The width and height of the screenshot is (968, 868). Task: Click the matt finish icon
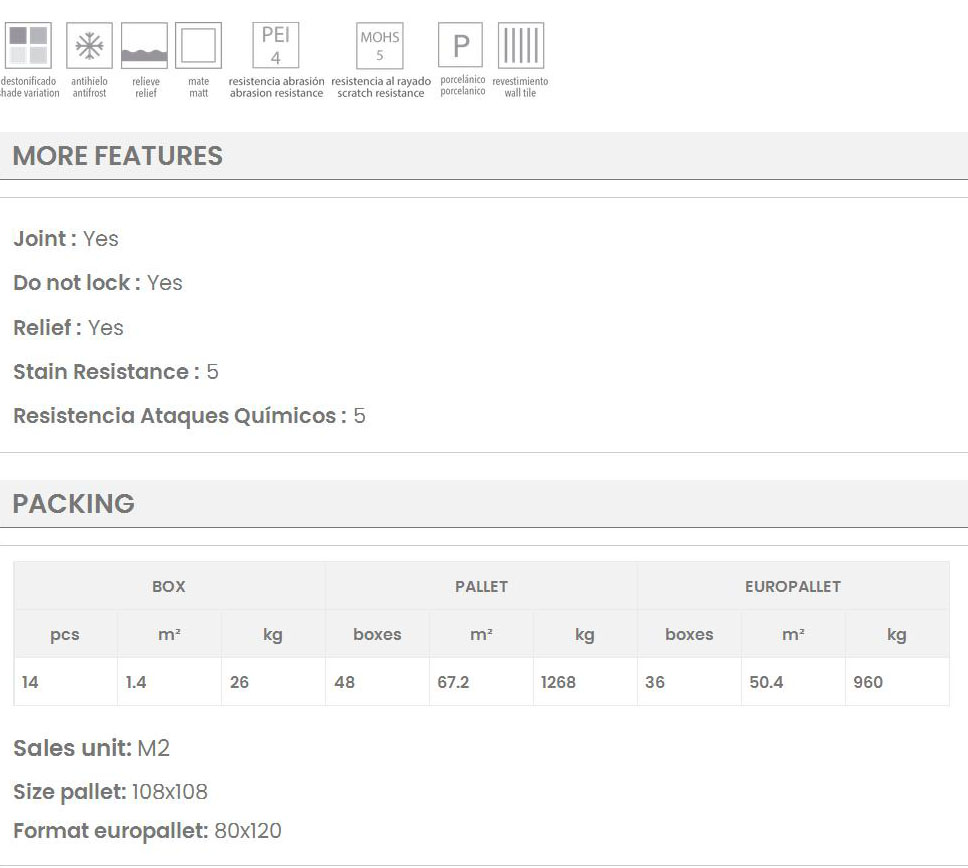198,46
